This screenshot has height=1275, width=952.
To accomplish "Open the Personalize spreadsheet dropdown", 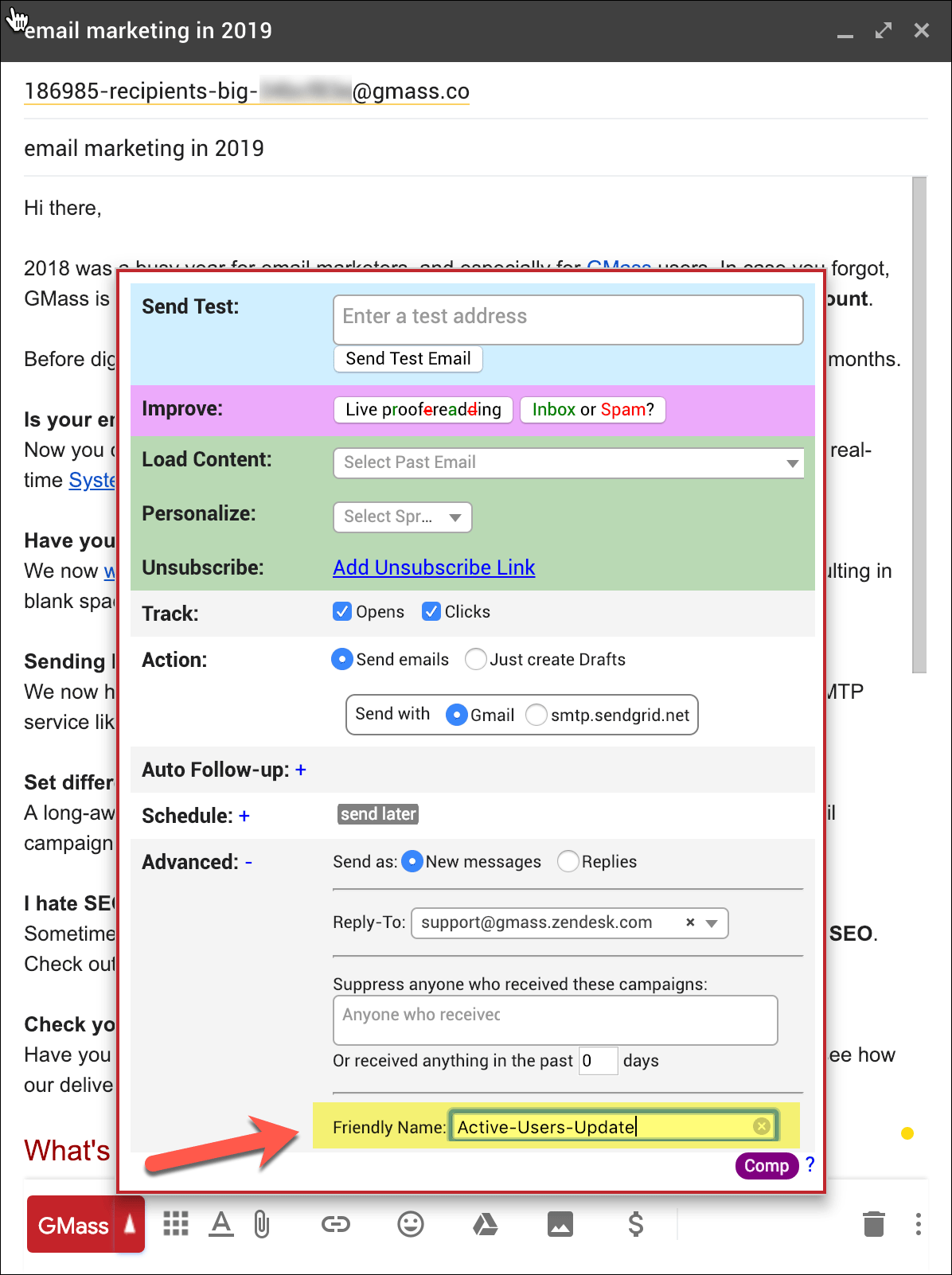I will [x=402, y=517].
